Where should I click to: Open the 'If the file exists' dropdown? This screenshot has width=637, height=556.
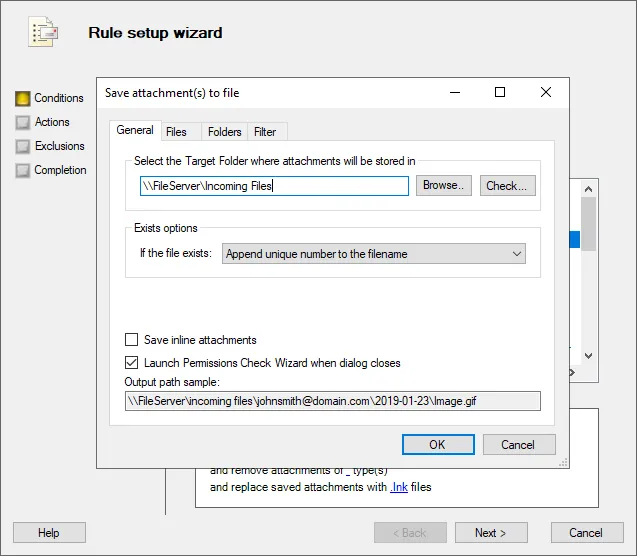pos(374,254)
